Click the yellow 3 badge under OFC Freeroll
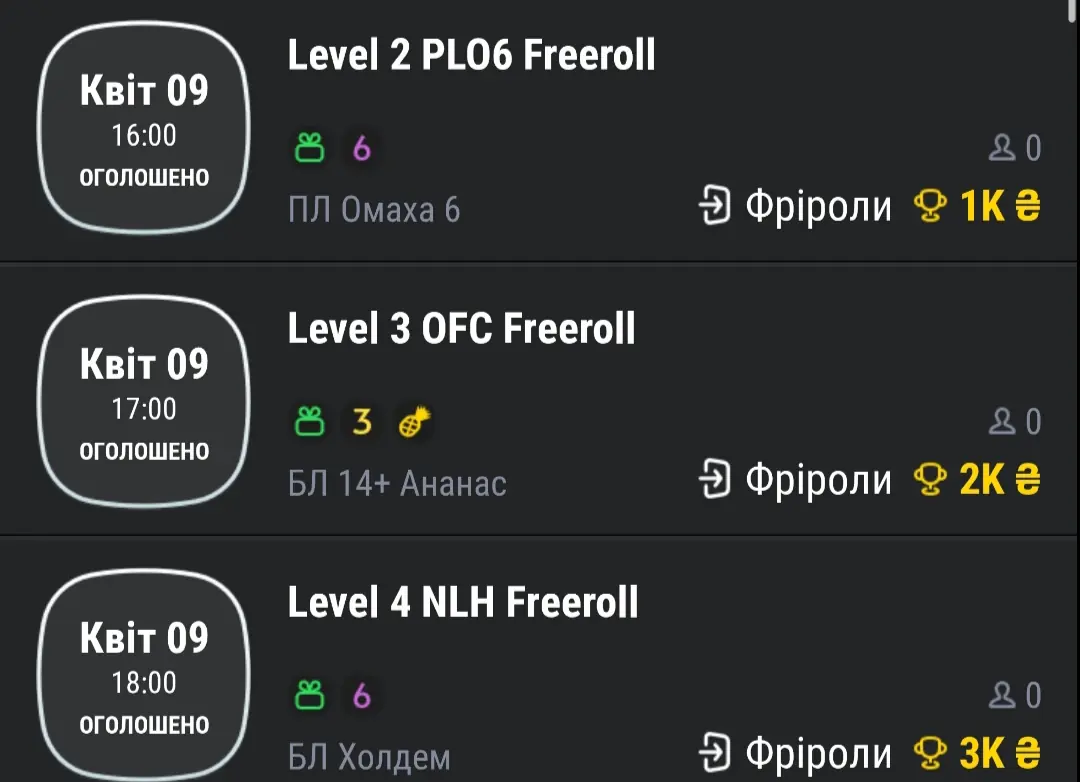 [362, 424]
